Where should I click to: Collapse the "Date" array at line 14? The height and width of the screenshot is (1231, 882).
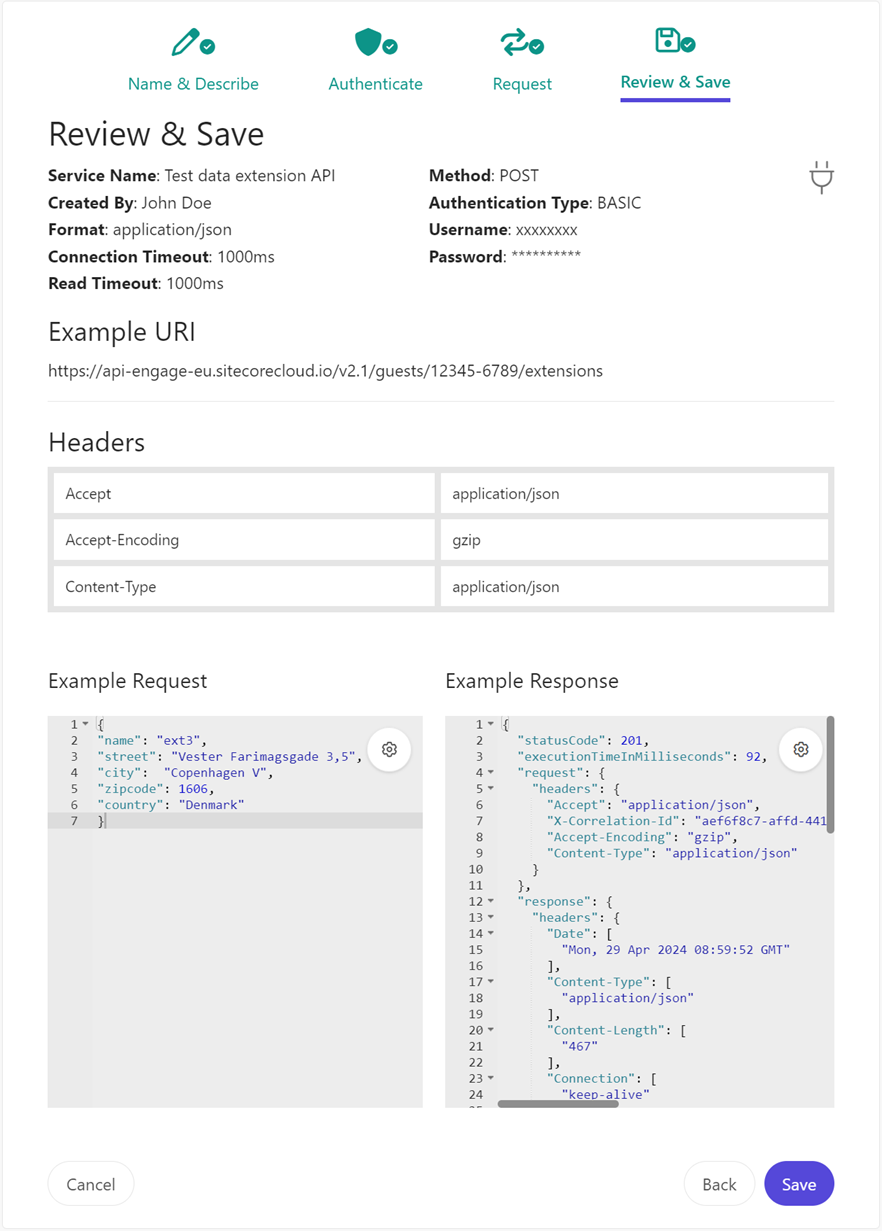click(491, 934)
